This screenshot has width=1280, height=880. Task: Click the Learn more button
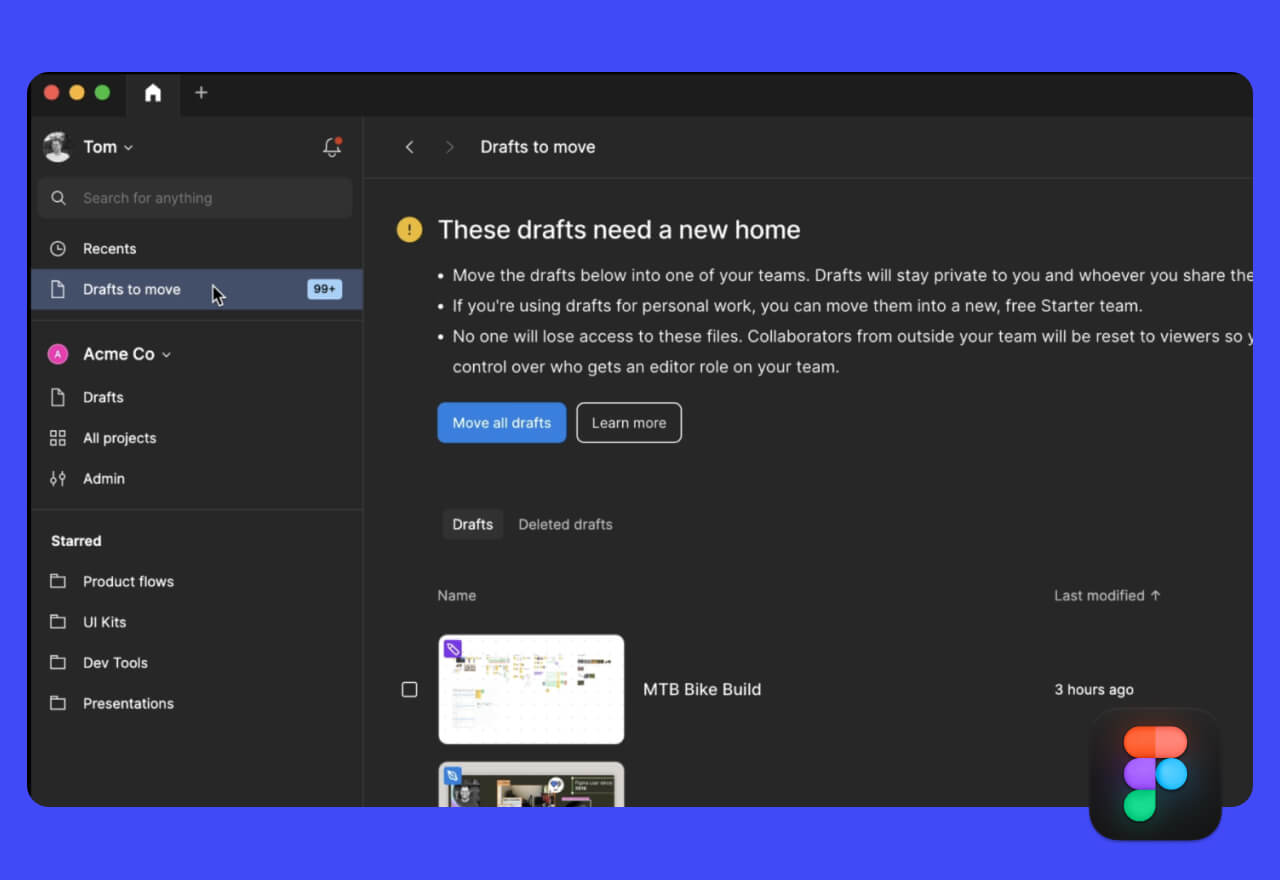[628, 423]
